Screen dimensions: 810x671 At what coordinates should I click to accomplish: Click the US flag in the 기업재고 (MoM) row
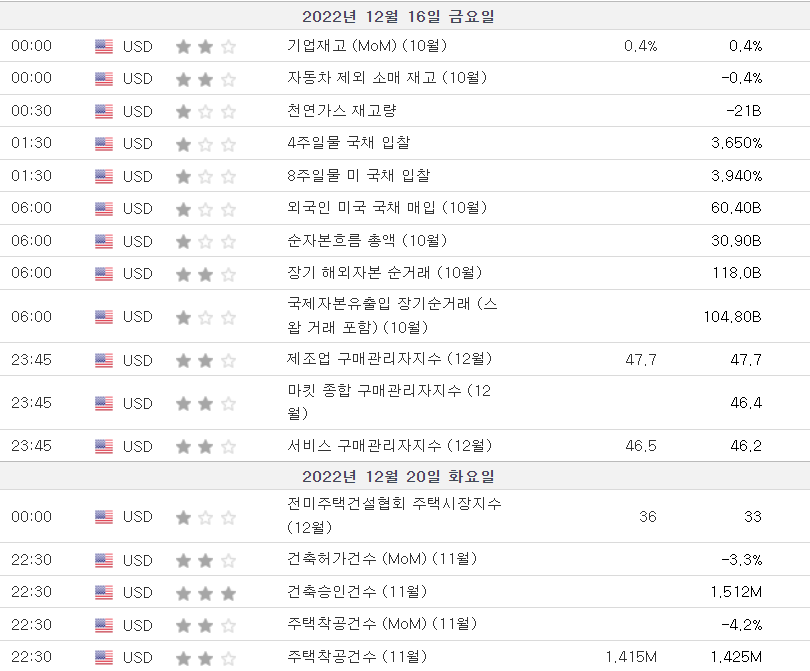(104, 46)
